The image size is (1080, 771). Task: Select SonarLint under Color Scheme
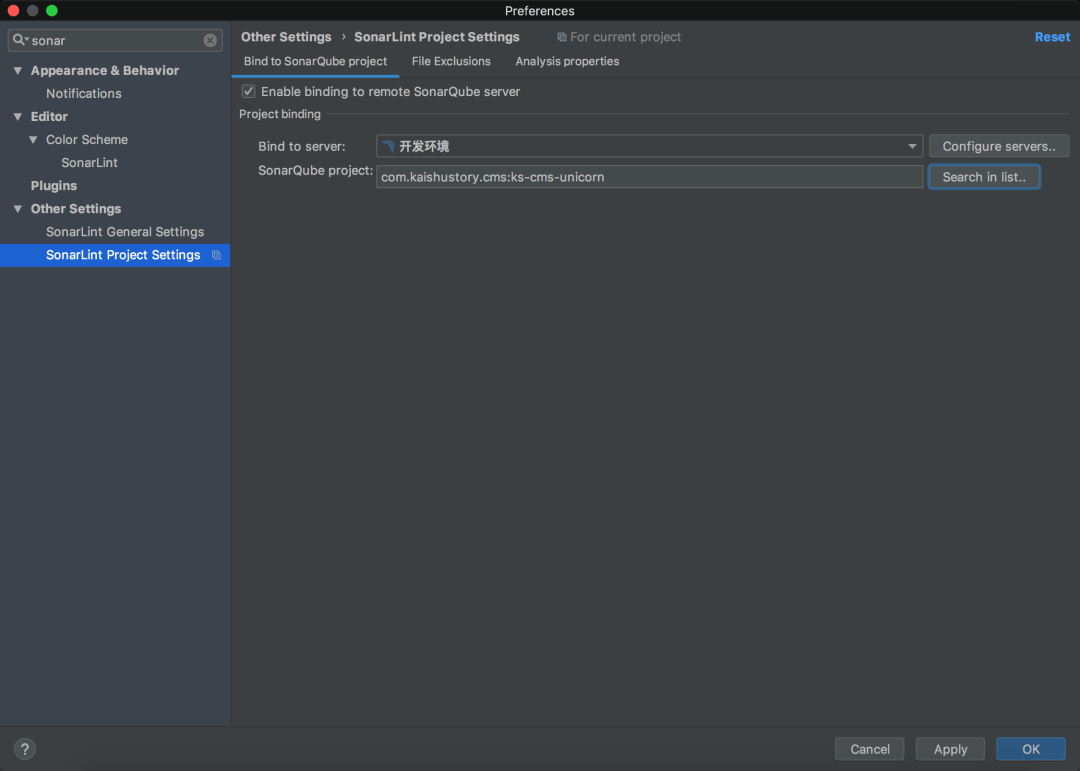click(90, 163)
